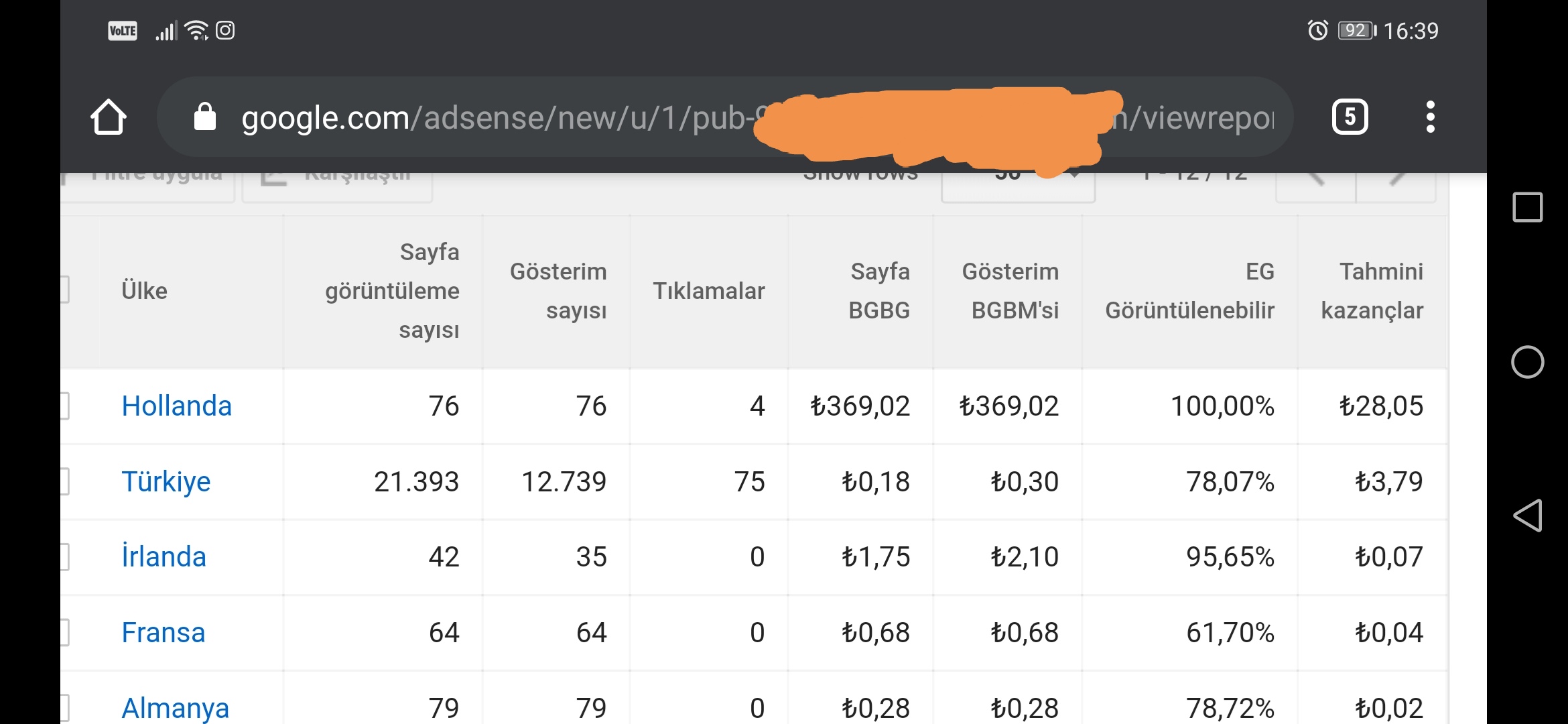Open the browser three-dot menu
The height and width of the screenshot is (724, 1568).
(x=1430, y=117)
